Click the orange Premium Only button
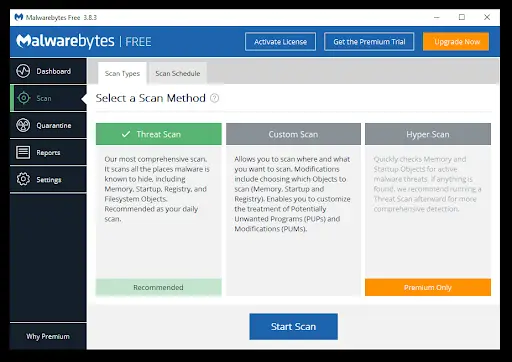Screen dimensions: 512x362 428,287
